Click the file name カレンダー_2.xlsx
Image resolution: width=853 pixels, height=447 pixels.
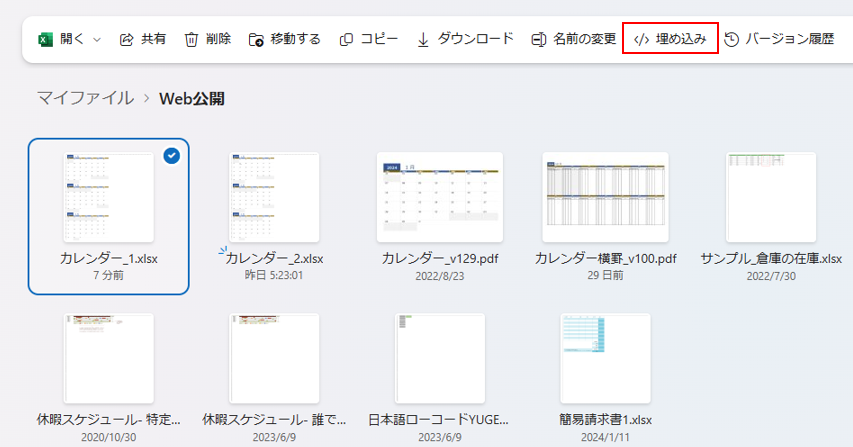pyautogui.click(x=274, y=259)
